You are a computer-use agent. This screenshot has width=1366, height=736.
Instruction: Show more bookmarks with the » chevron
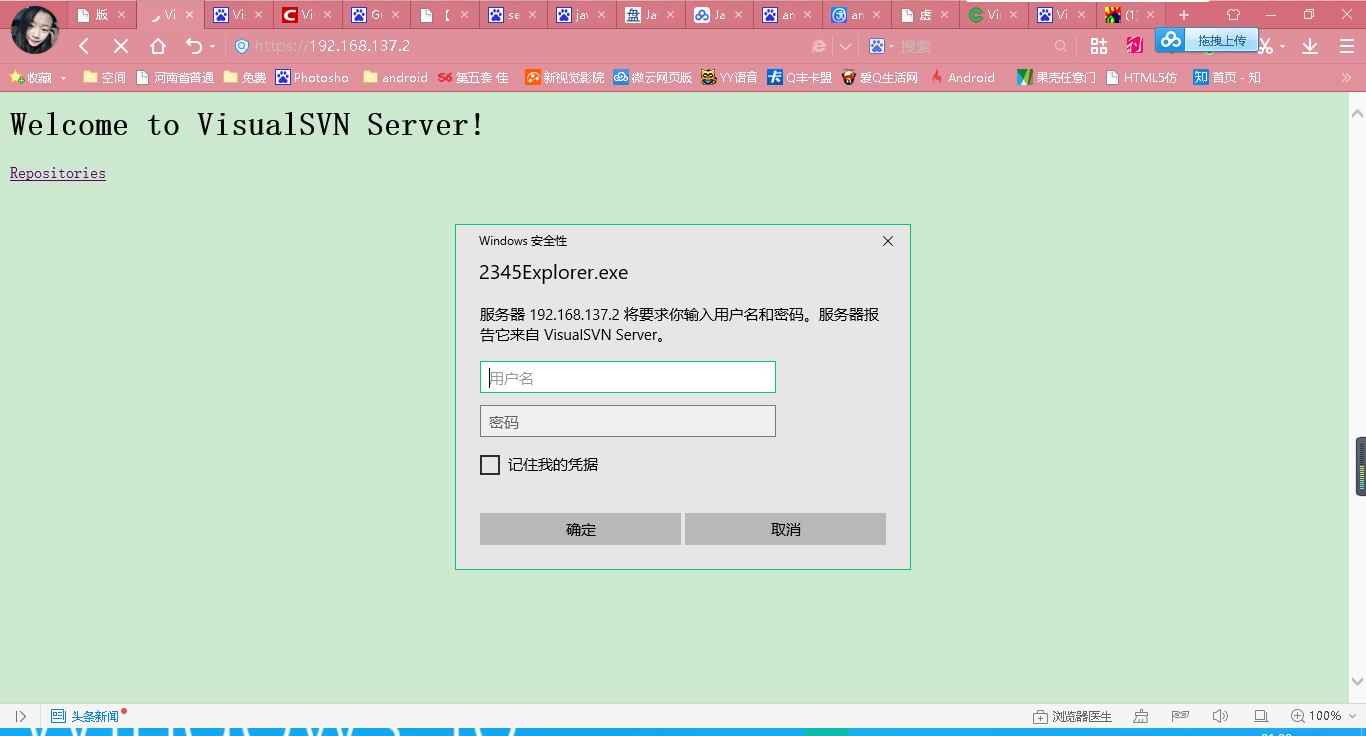point(1346,77)
